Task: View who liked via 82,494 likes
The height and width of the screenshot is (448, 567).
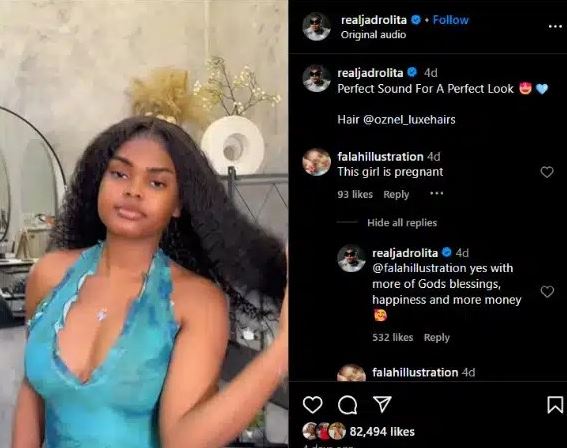Action: point(382,432)
